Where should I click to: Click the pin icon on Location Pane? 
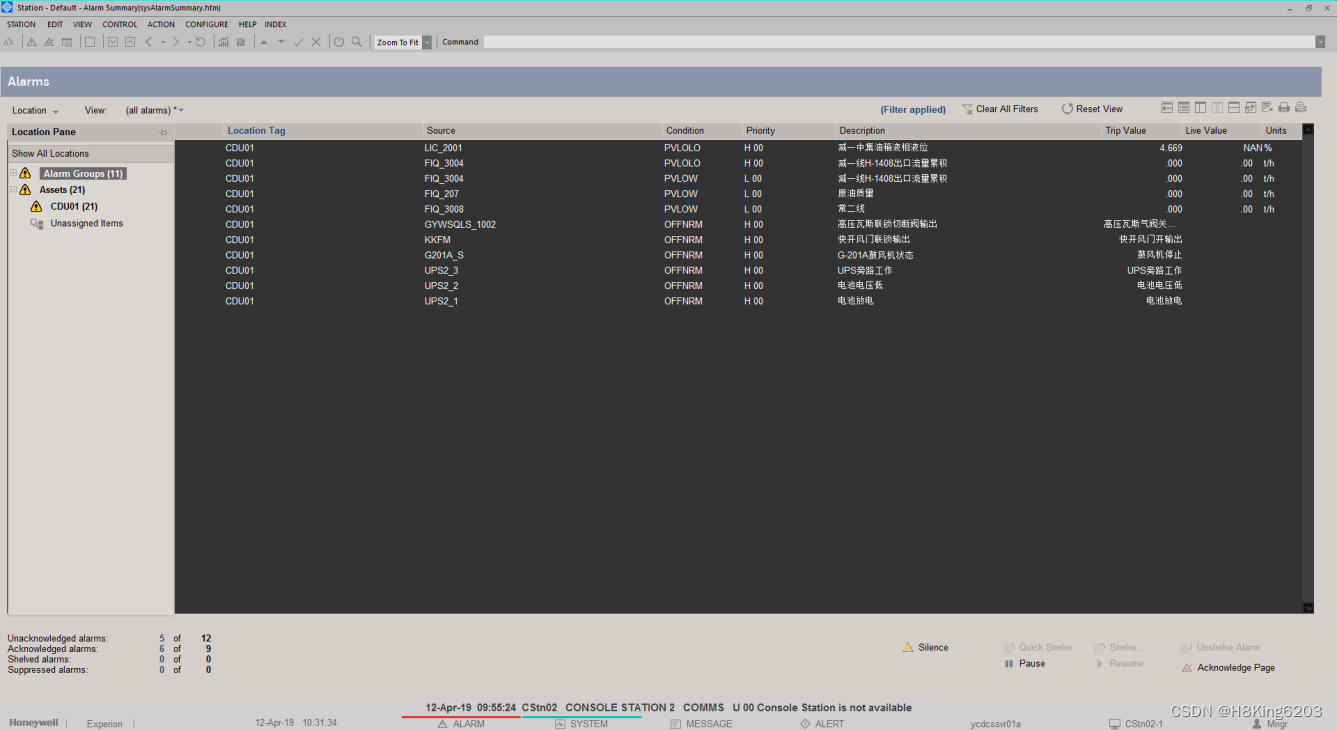point(163,132)
